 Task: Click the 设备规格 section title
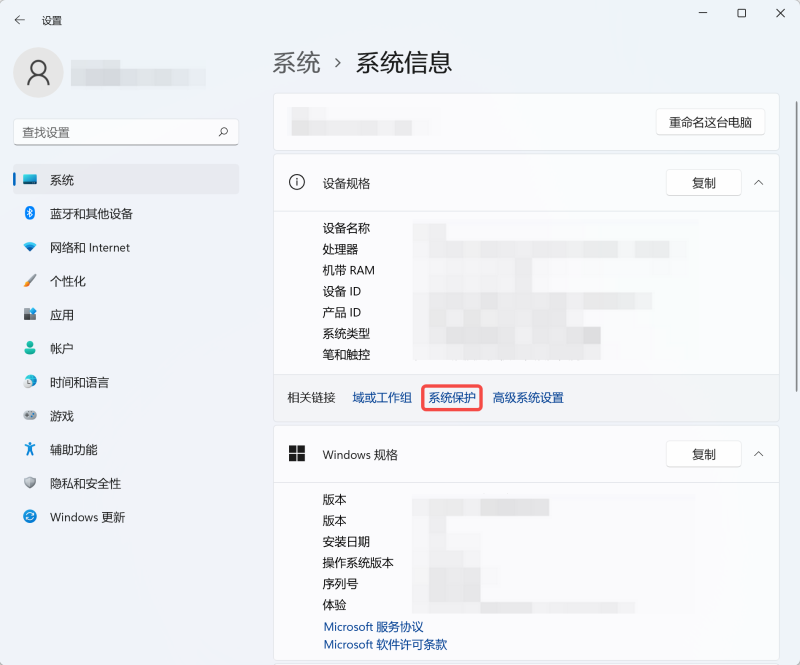pos(346,183)
